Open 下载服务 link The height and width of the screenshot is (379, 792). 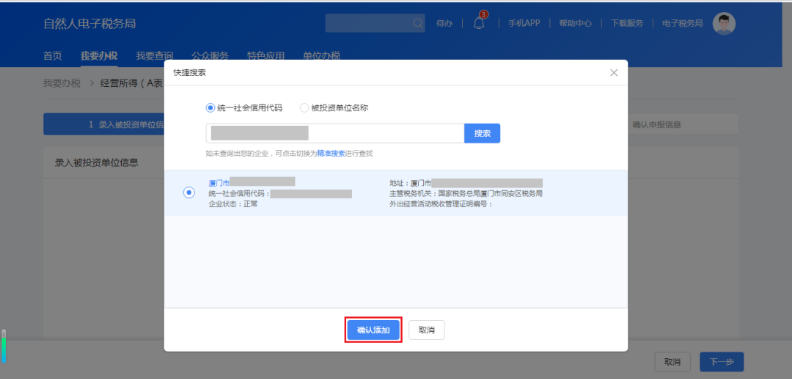tap(627, 23)
